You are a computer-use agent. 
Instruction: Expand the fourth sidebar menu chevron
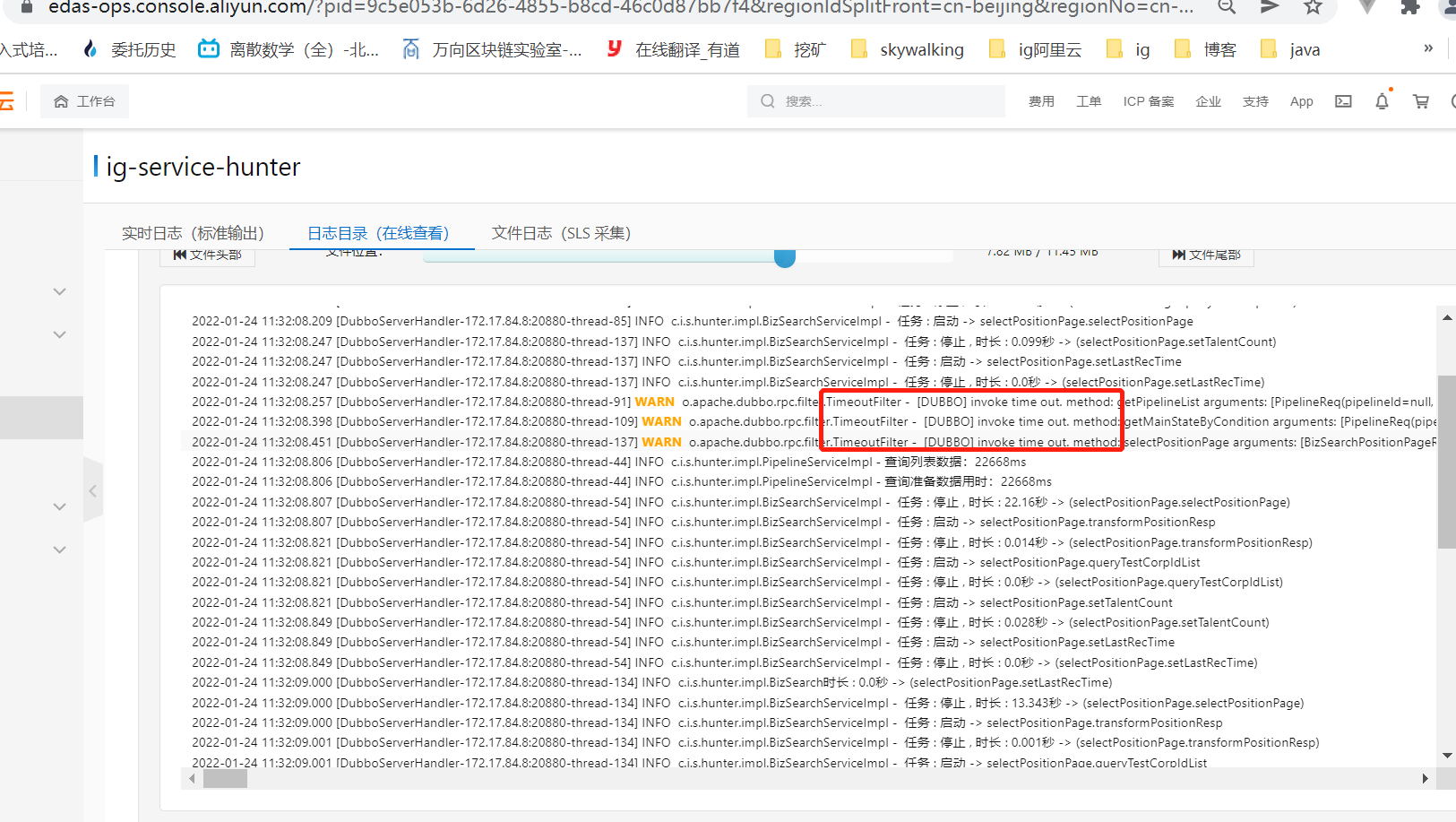click(59, 549)
